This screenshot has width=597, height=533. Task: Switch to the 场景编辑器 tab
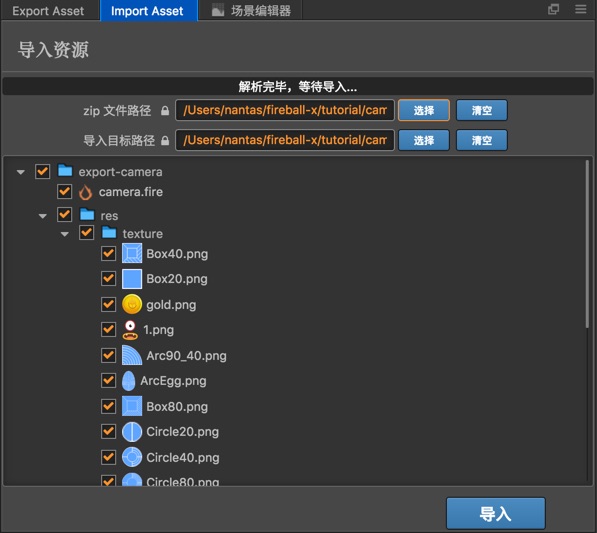point(251,11)
